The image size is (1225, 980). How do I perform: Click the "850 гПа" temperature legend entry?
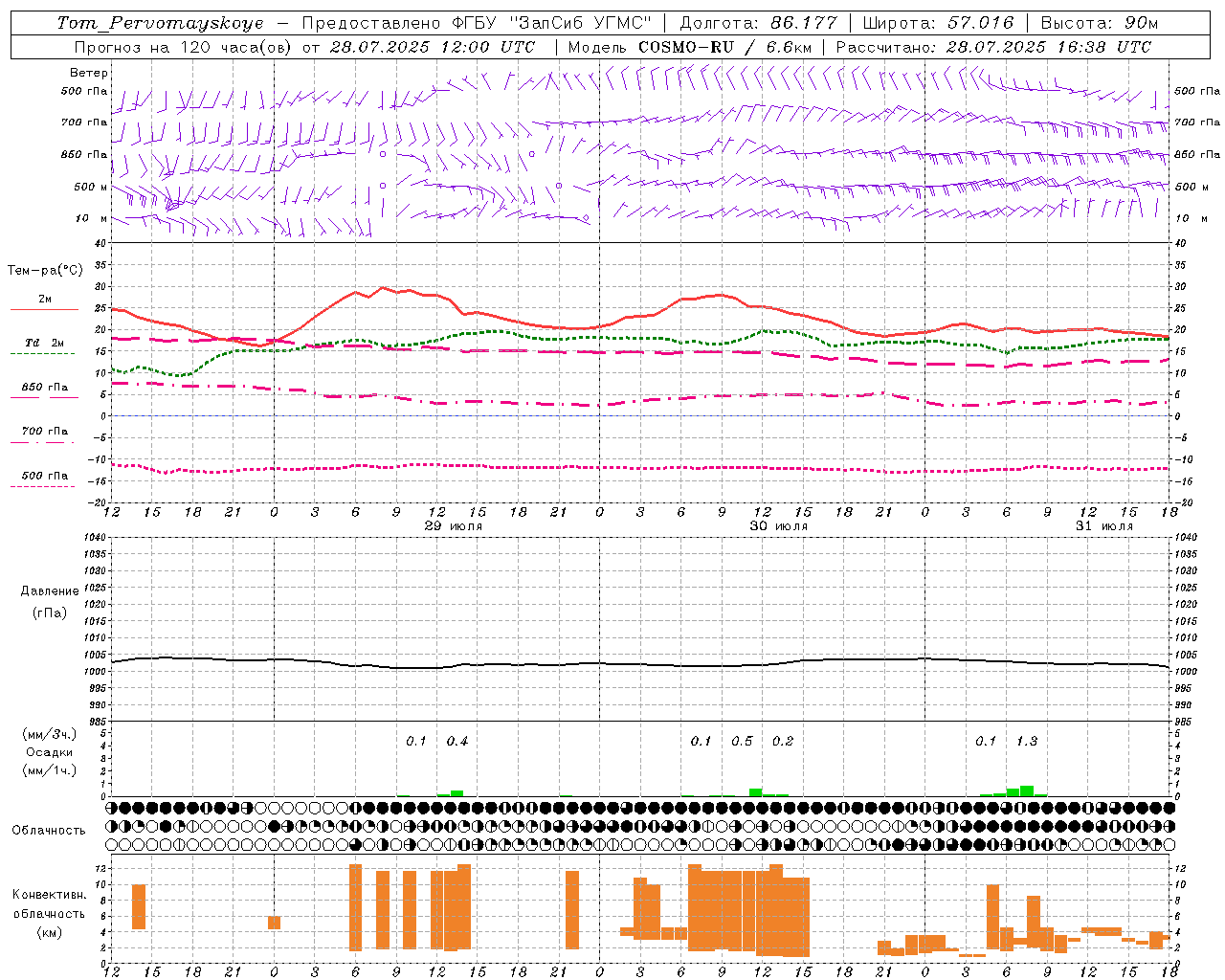(x=45, y=388)
